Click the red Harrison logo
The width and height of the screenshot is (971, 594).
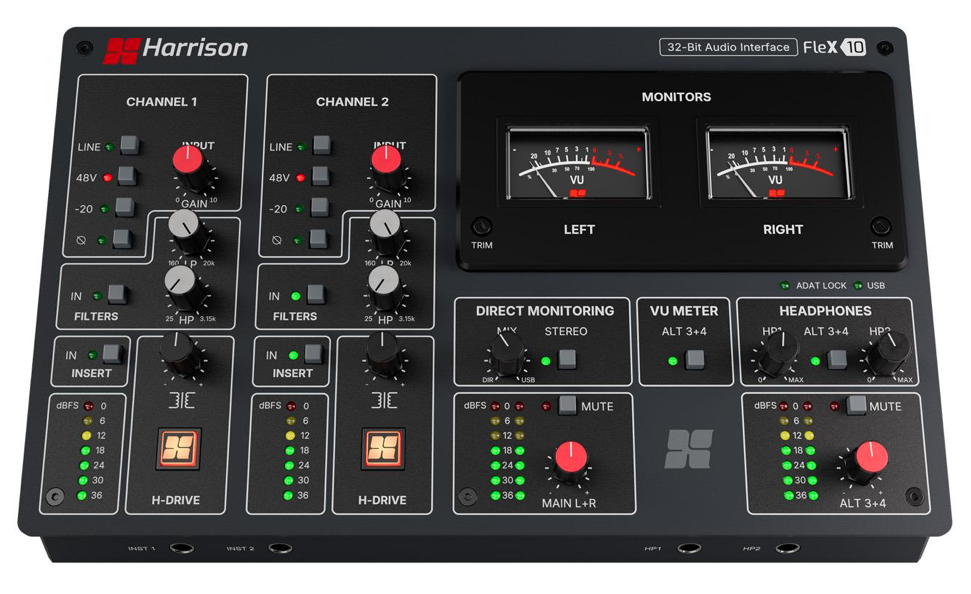121,51
